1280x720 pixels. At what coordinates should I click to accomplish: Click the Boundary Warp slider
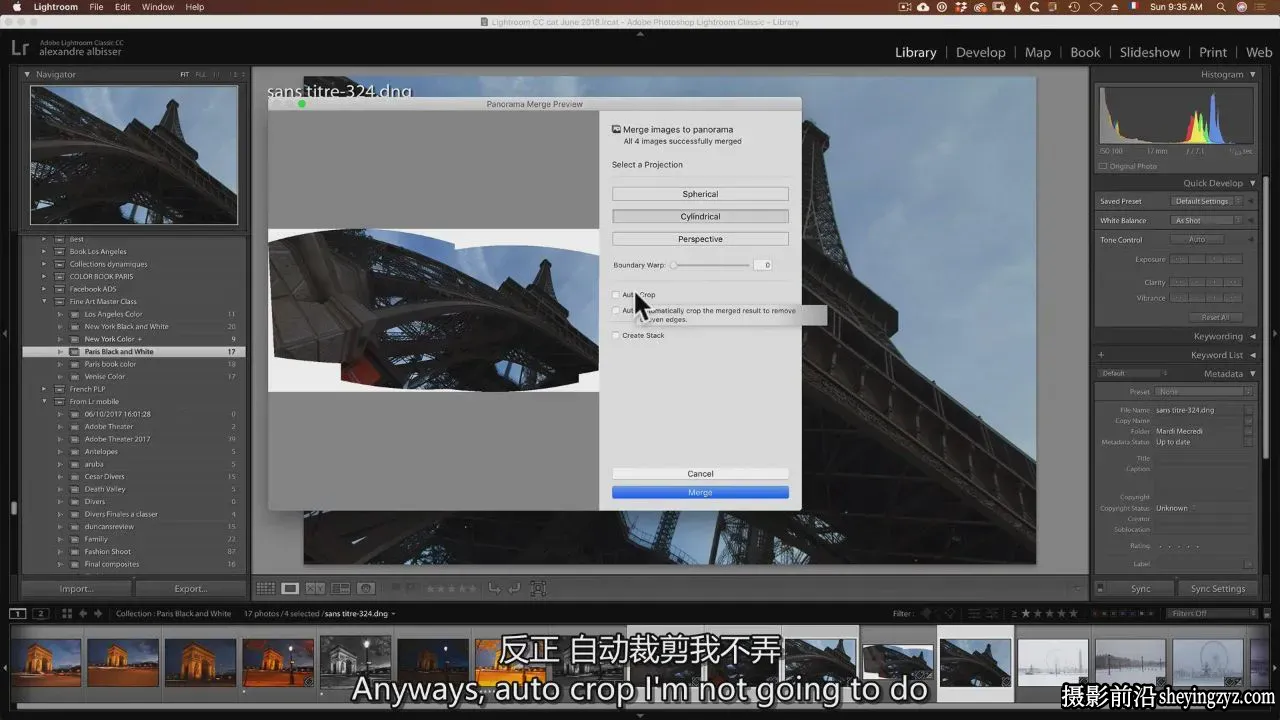pos(711,265)
